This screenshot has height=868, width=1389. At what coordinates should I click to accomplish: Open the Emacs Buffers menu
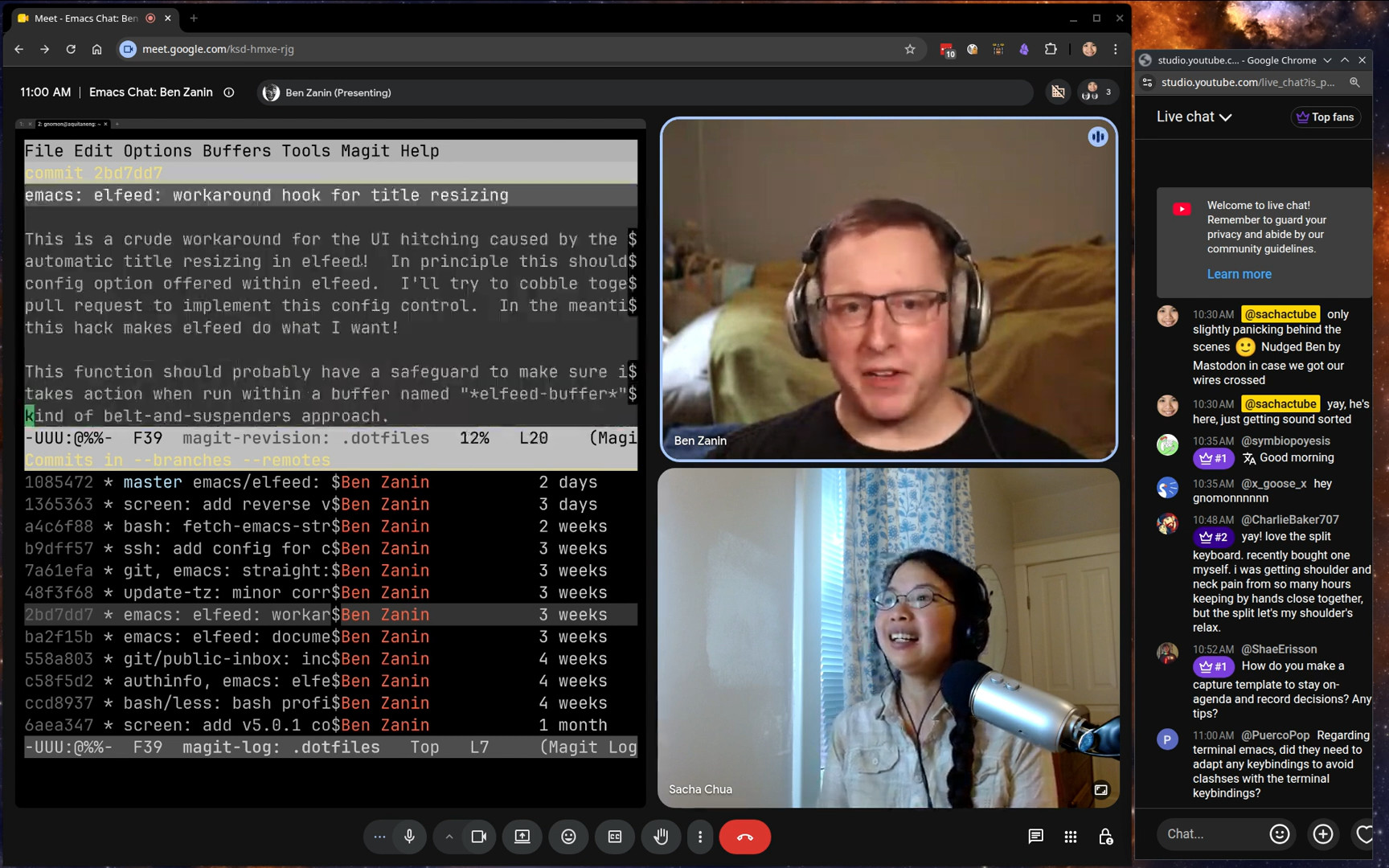click(x=237, y=150)
